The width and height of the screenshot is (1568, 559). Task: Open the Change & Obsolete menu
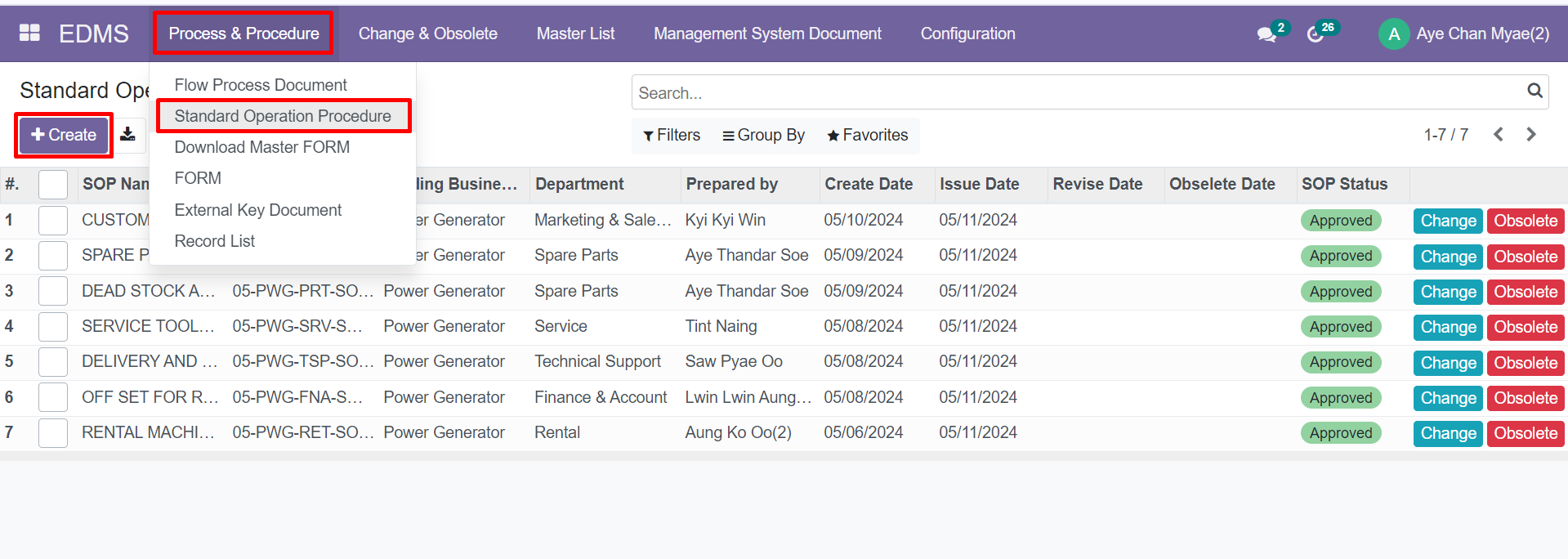[x=427, y=34]
